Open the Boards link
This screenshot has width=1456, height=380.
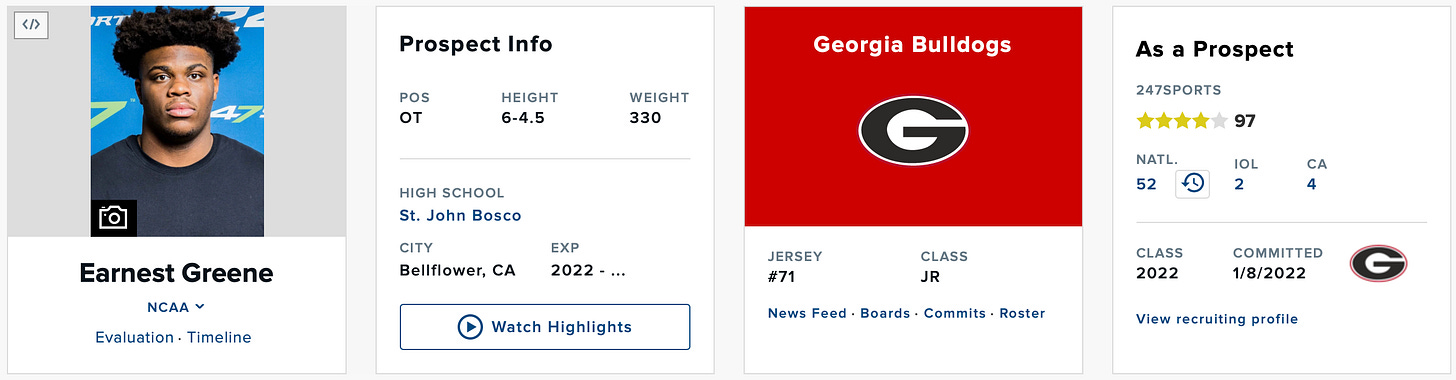[x=886, y=313]
